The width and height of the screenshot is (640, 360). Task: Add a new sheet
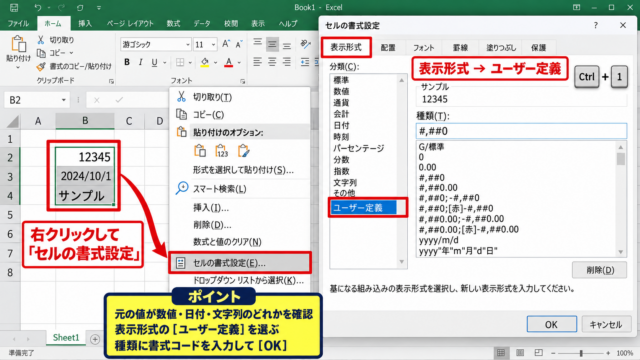(95, 339)
